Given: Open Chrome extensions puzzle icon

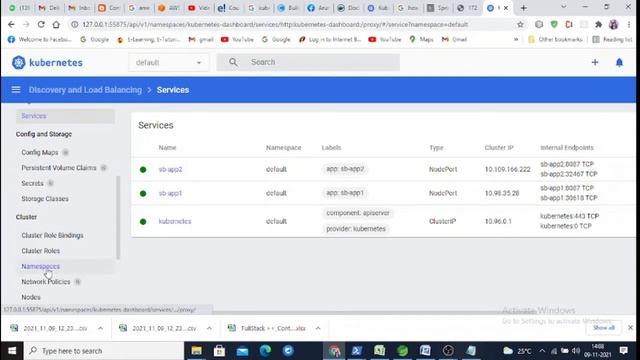Looking at the screenshot, I should pos(598,24).
